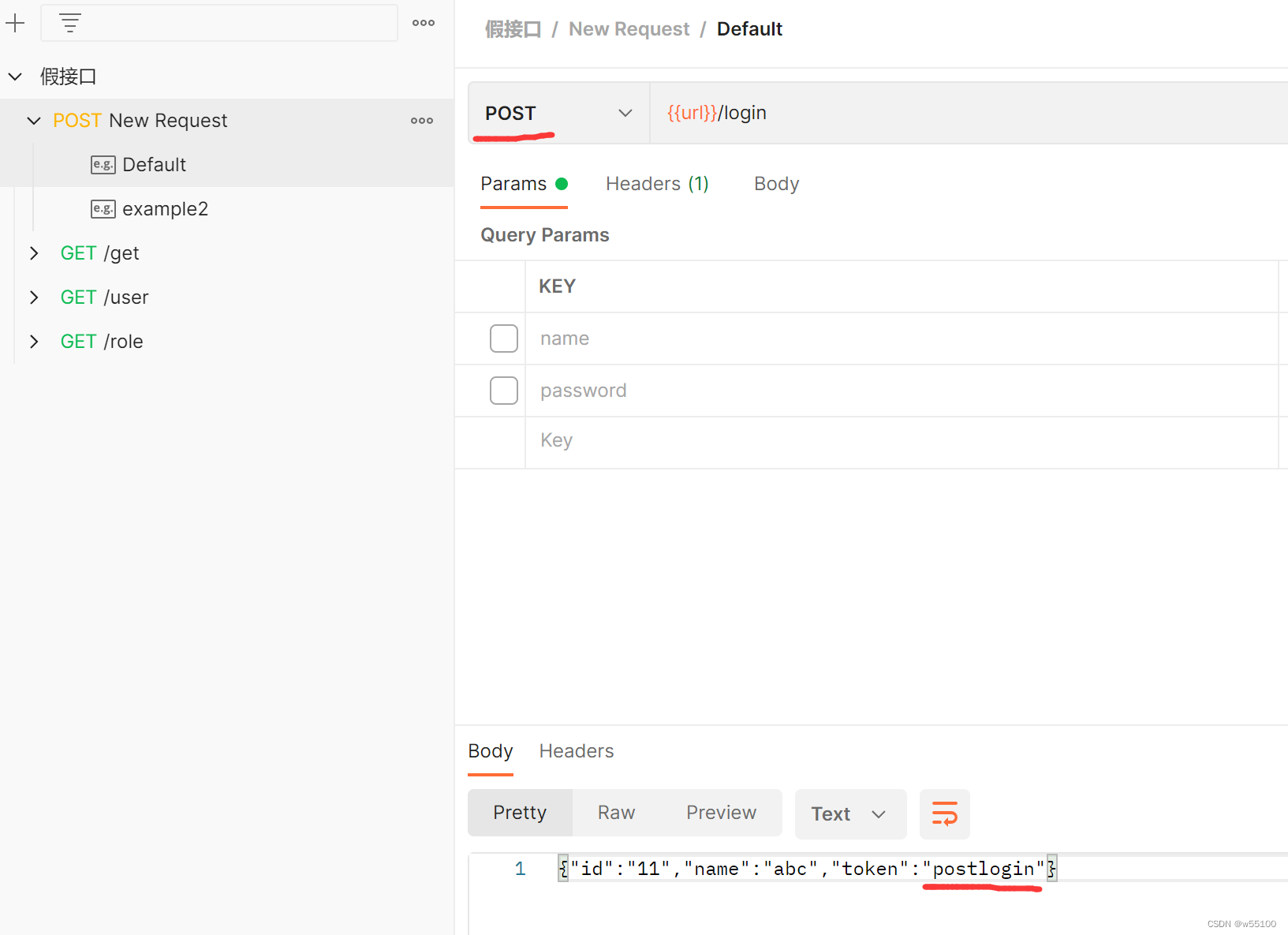Open the response Body tab
The width and height of the screenshot is (1288, 935).
pyautogui.click(x=490, y=751)
